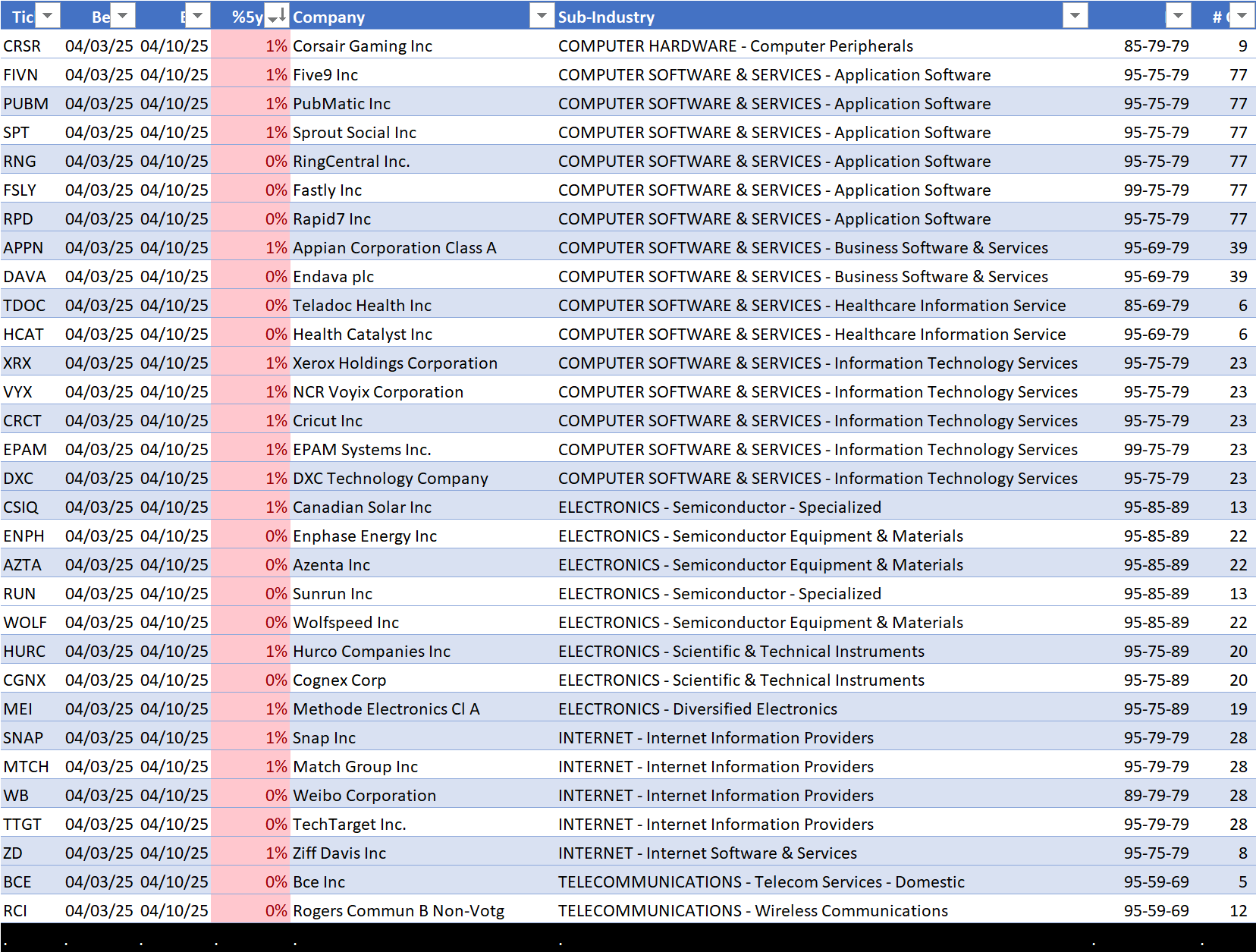The height and width of the screenshot is (952, 1256).
Task: Click the Endava plc company cell
Action: coord(422,277)
